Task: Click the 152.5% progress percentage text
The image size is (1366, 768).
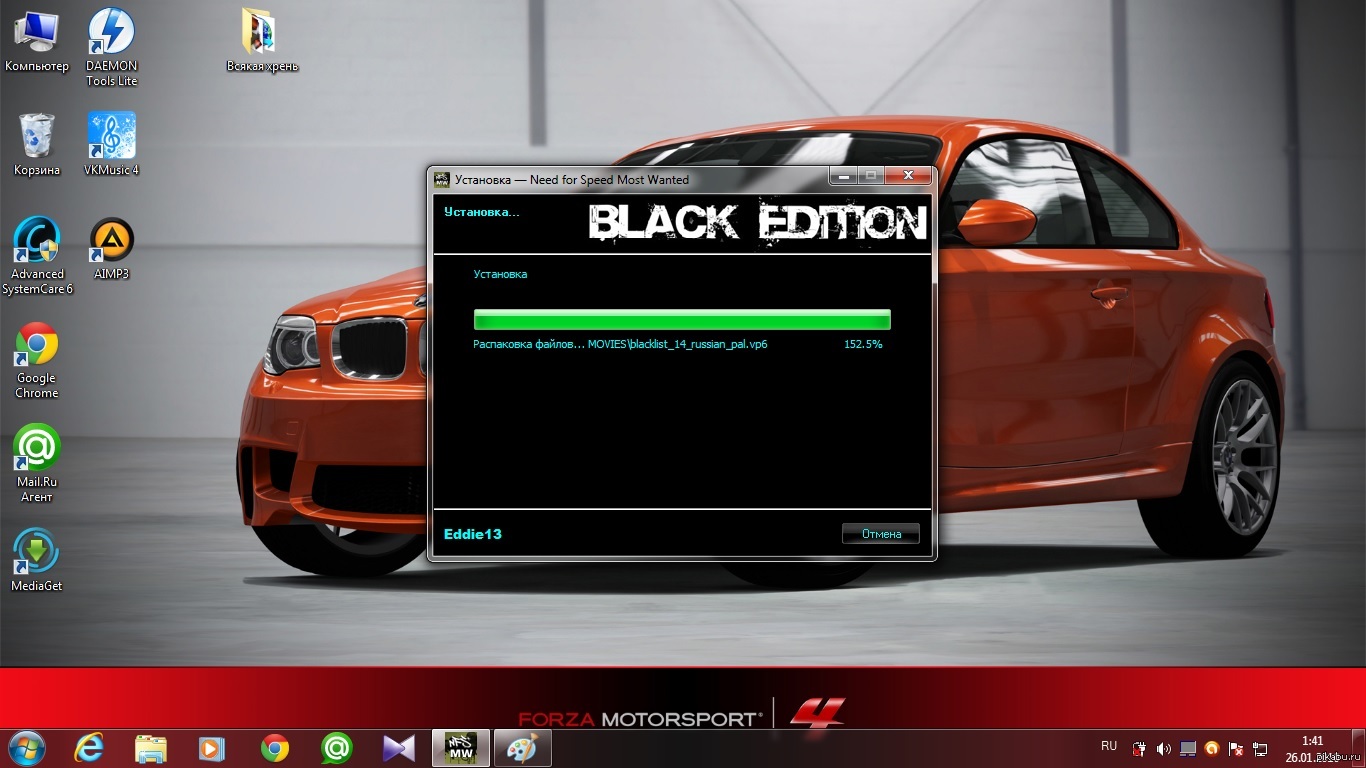Action: tap(863, 344)
